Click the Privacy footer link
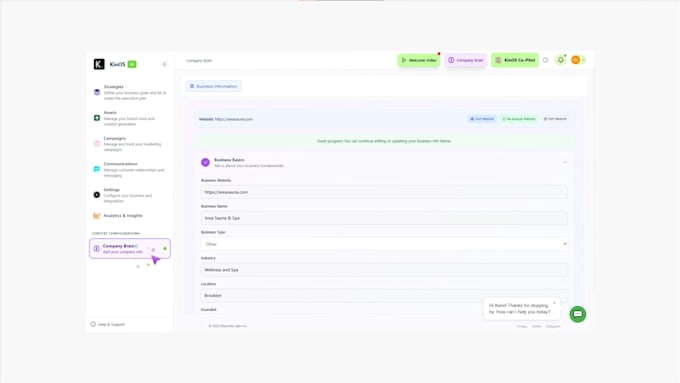This screenshot has height=383, width=680. pyautogui.click(x=522, y=326)
